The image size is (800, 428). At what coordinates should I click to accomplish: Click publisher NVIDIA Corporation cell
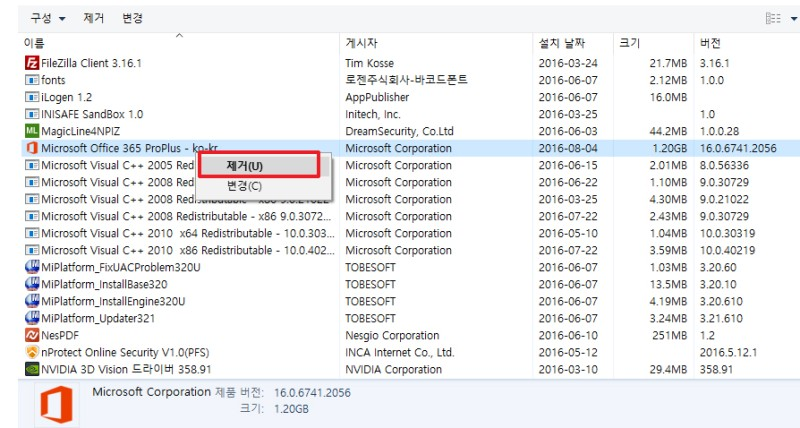tap(393, 369)
